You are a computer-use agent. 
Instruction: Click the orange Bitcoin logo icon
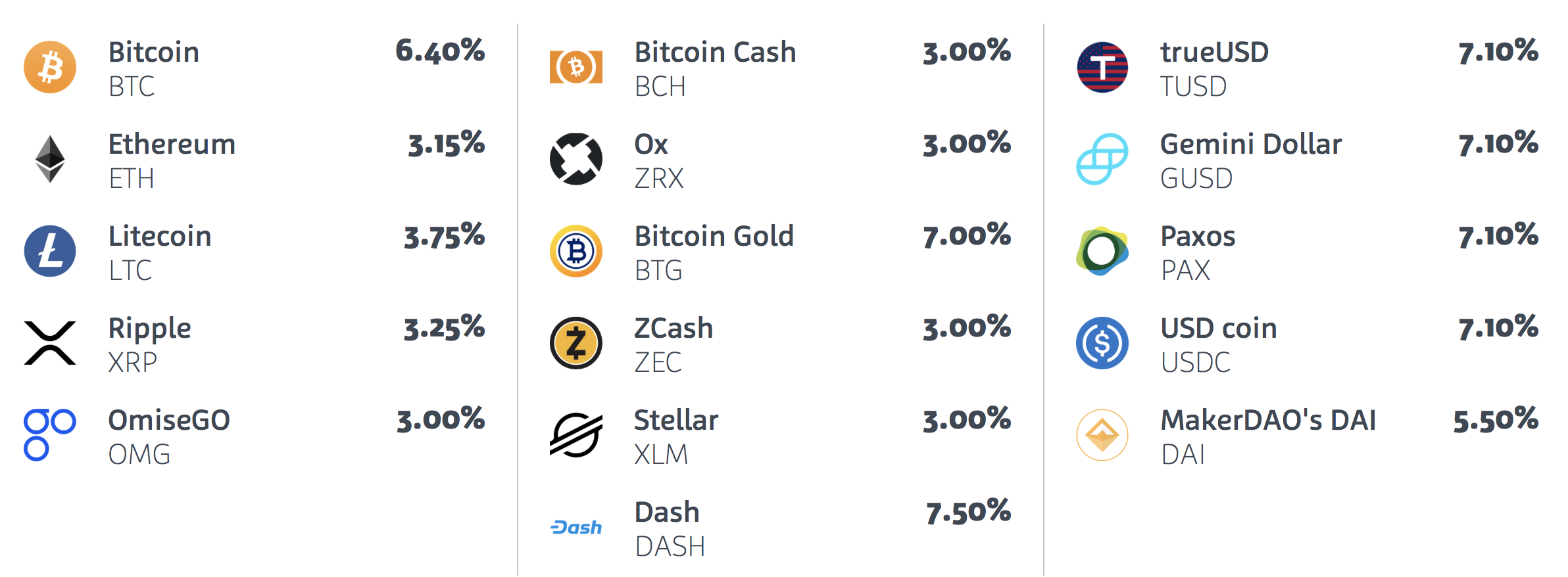point(50,67)
